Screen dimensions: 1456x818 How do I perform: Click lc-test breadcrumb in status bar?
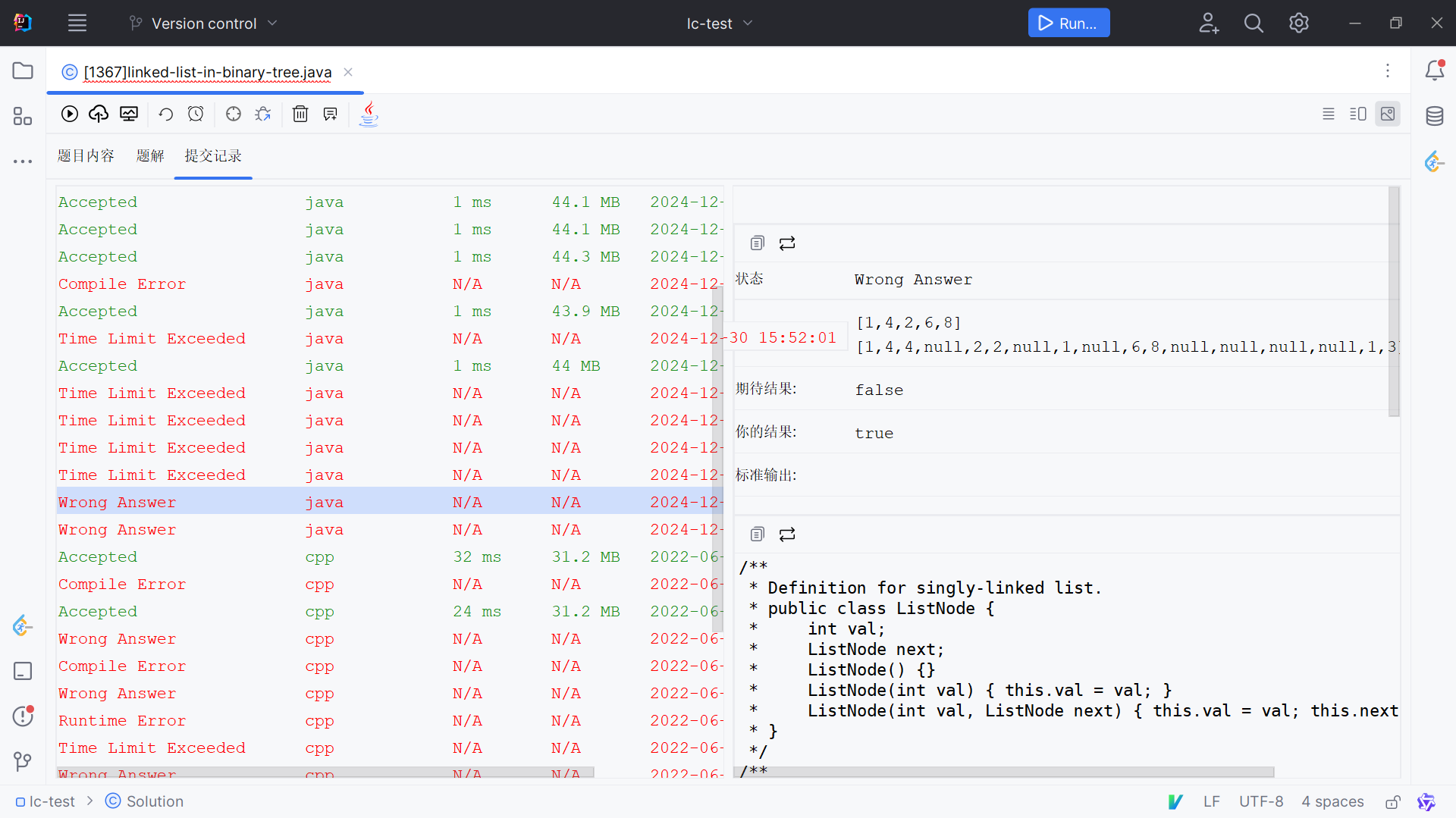(x=45, y=801)
